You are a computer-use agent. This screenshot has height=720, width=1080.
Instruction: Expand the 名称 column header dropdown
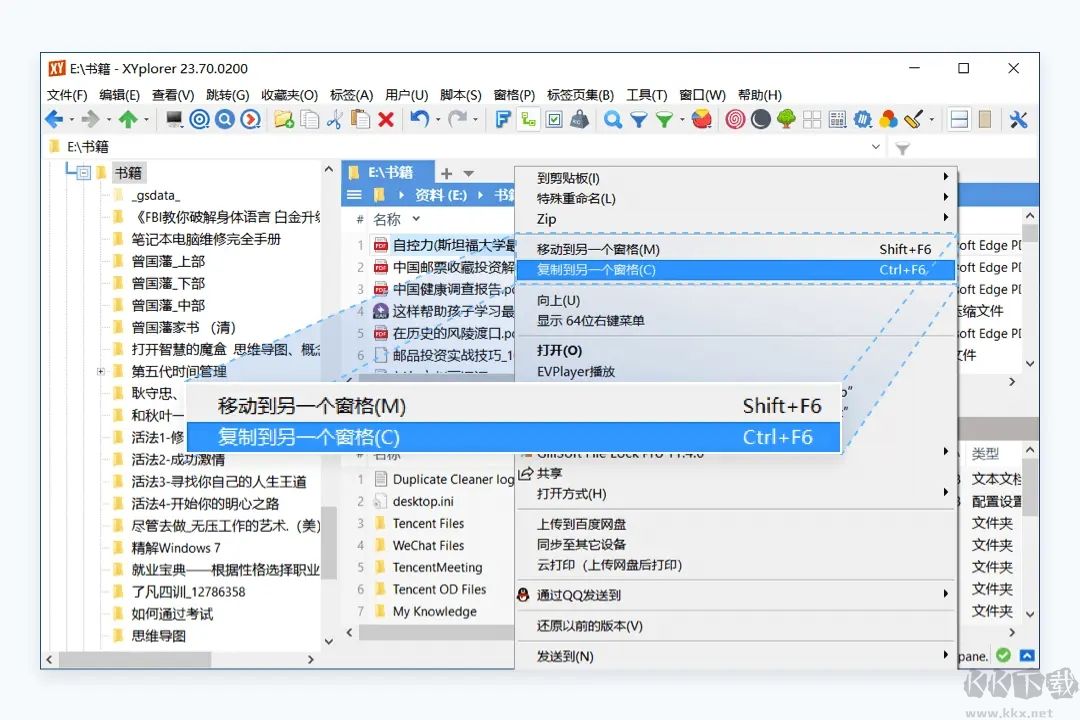415,219
